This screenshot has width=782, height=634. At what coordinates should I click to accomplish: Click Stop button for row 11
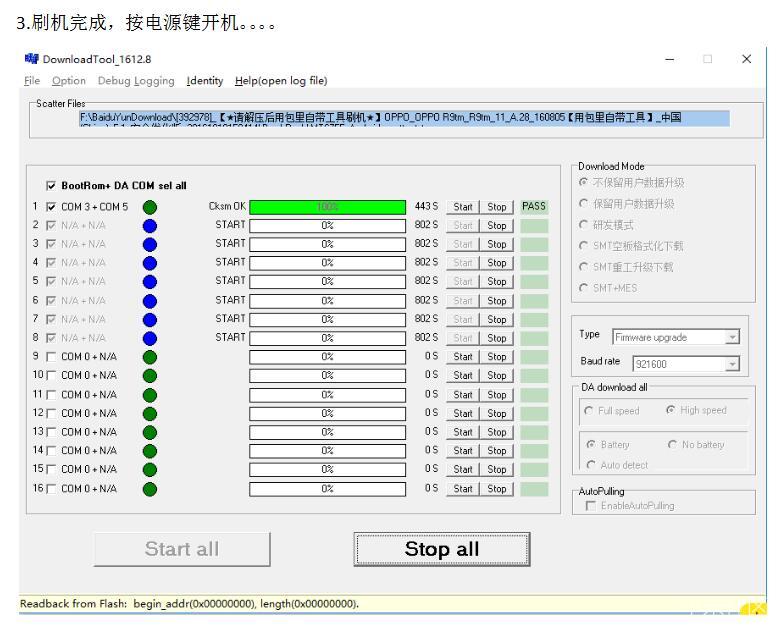point(497,395)
